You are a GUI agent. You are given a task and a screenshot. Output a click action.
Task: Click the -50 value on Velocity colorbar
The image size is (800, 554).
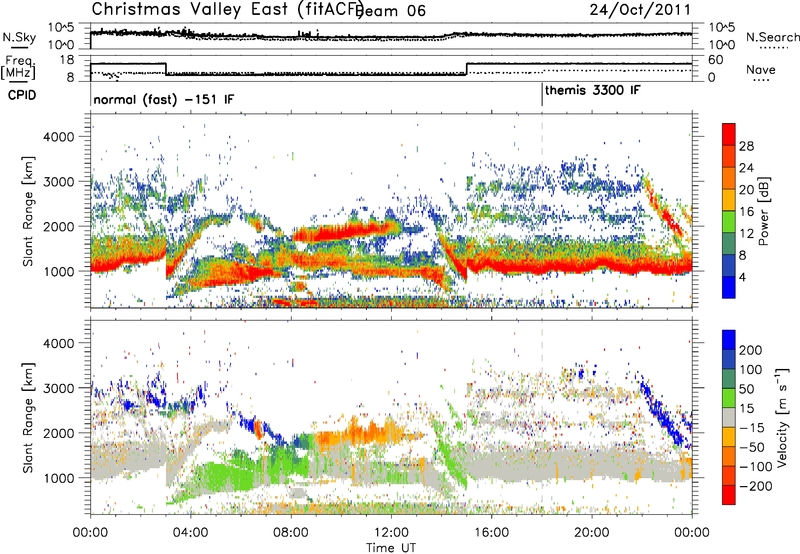(x=752, y=447)
